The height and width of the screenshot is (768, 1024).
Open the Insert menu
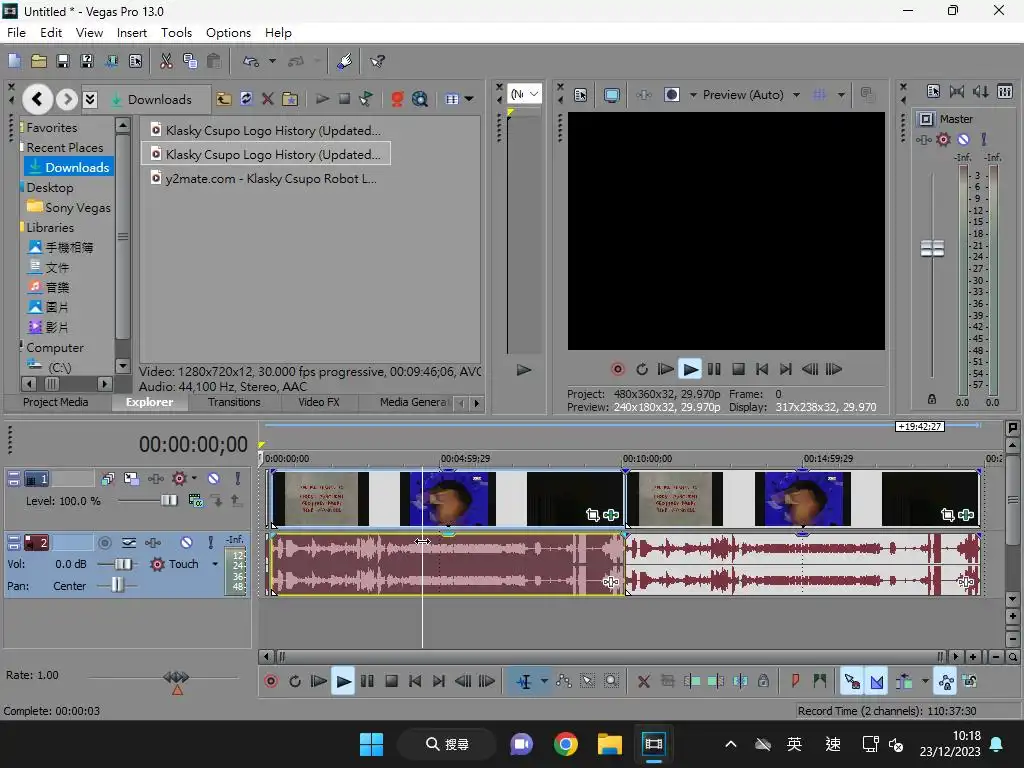pyautogui.click(x=132, y=33)
